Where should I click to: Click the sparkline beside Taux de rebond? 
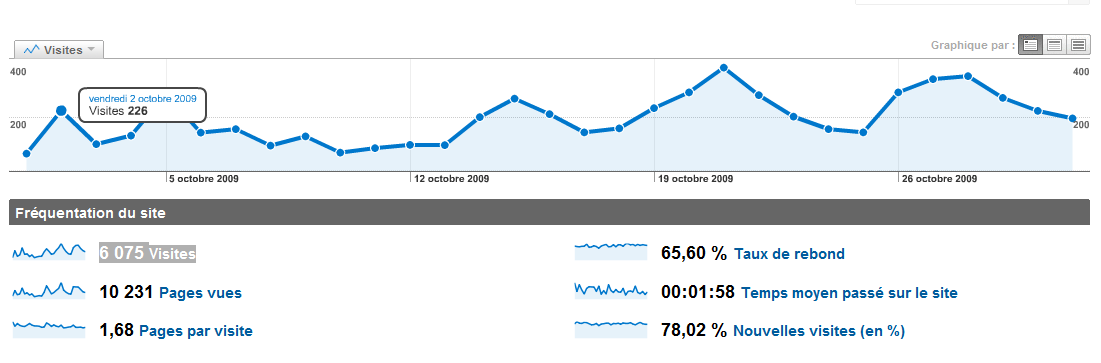click(610, 251)
